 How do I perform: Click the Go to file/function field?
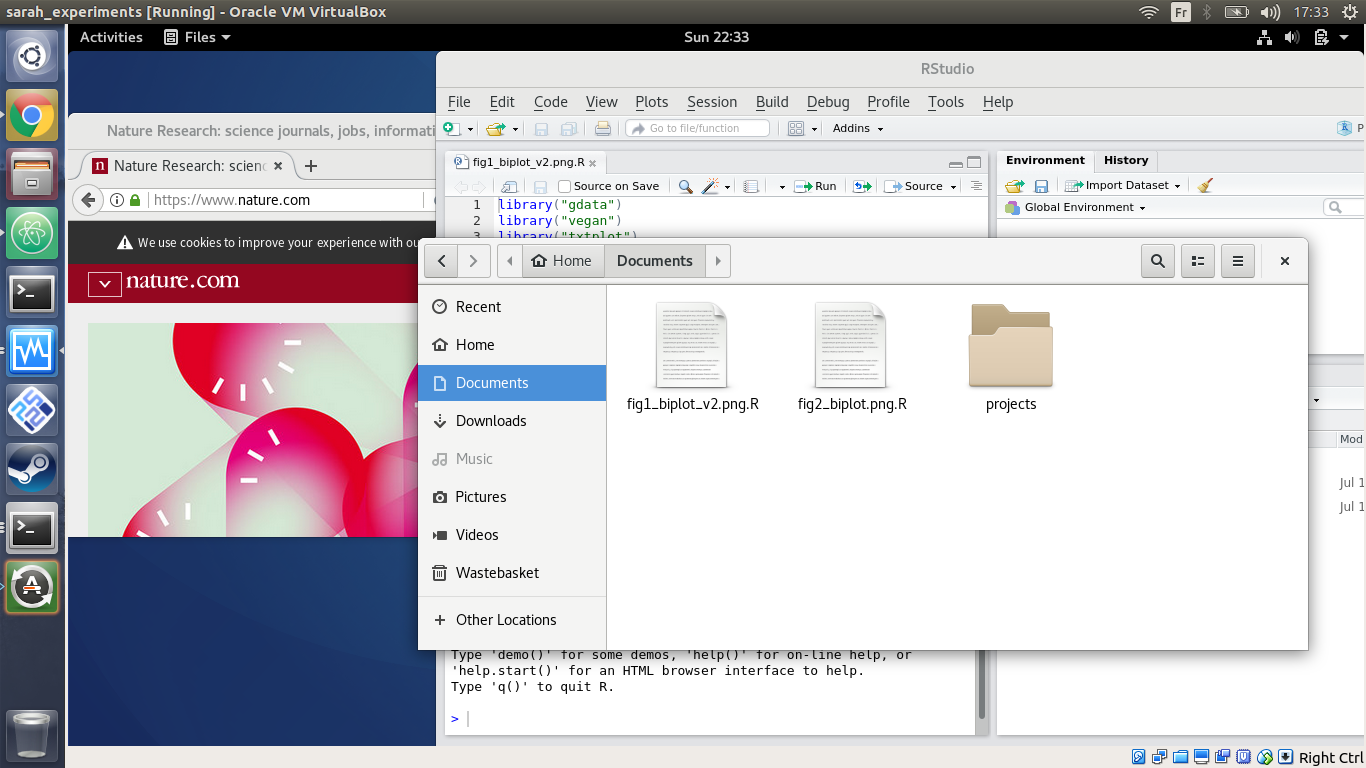click(698, 128)
